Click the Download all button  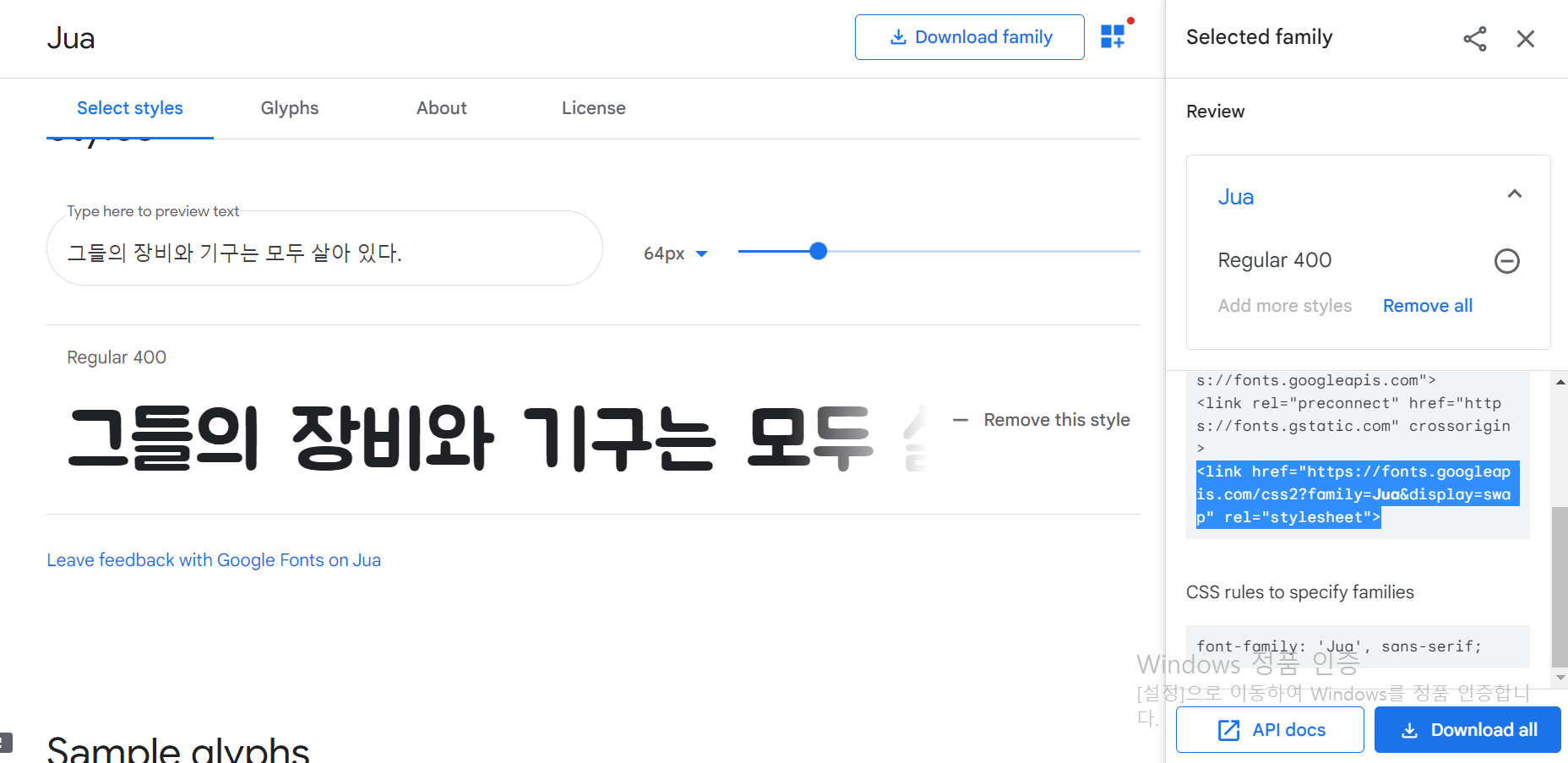(x=1467, y=730)
